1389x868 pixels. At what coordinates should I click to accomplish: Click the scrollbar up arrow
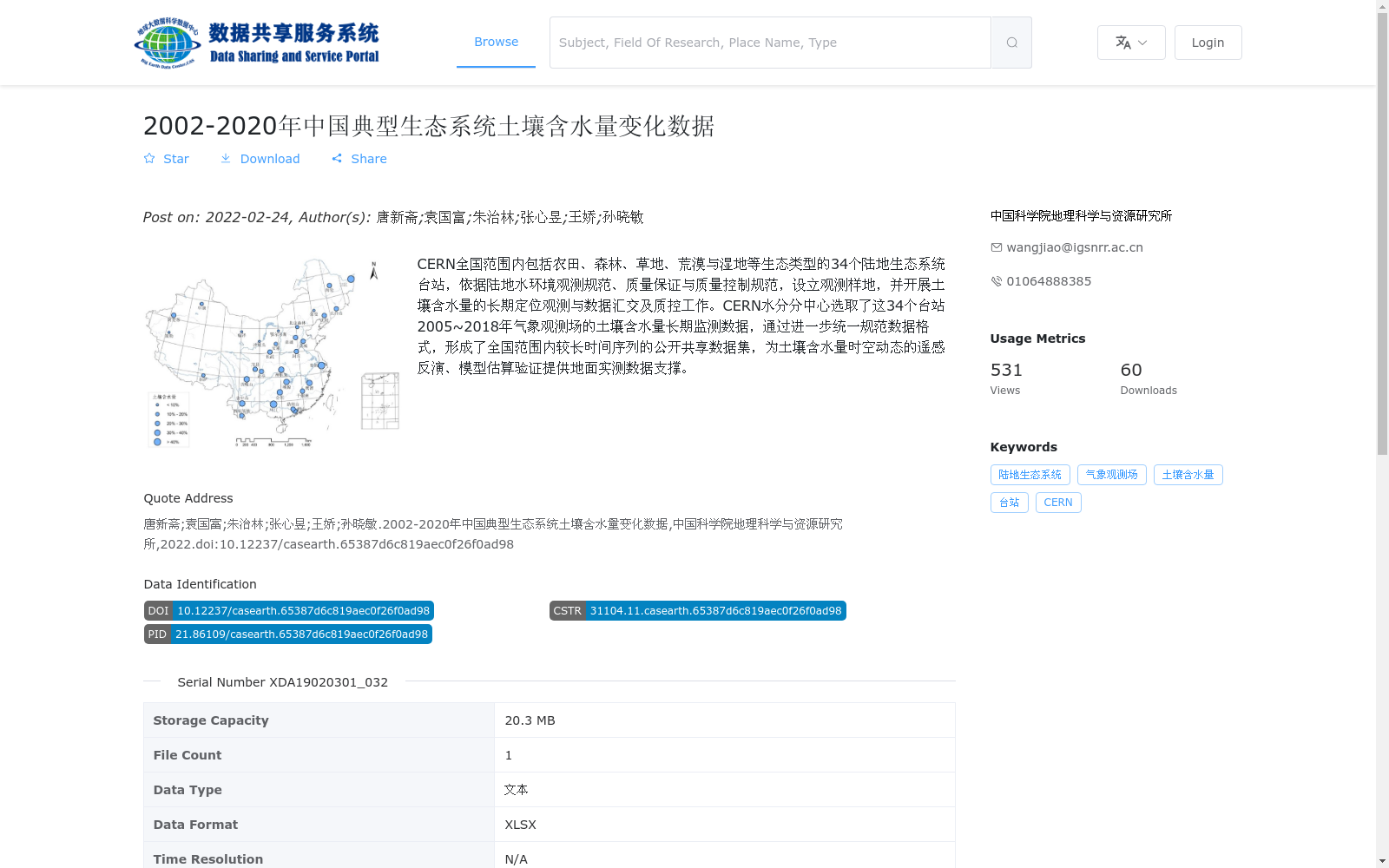(1382, 6)
